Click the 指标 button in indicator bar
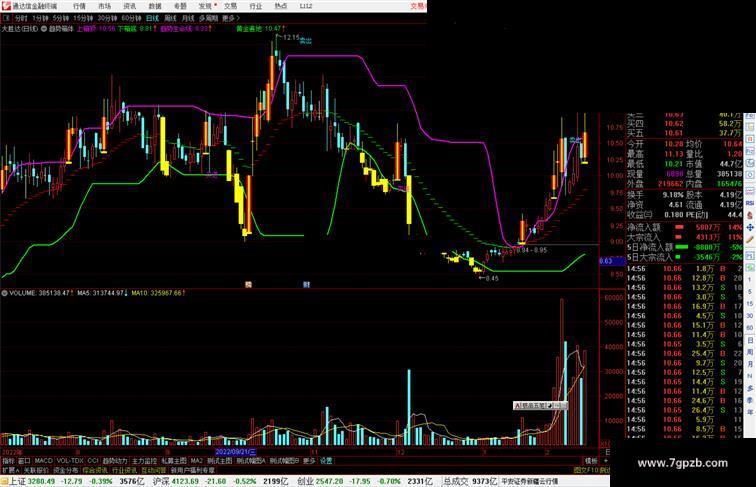 8,461
